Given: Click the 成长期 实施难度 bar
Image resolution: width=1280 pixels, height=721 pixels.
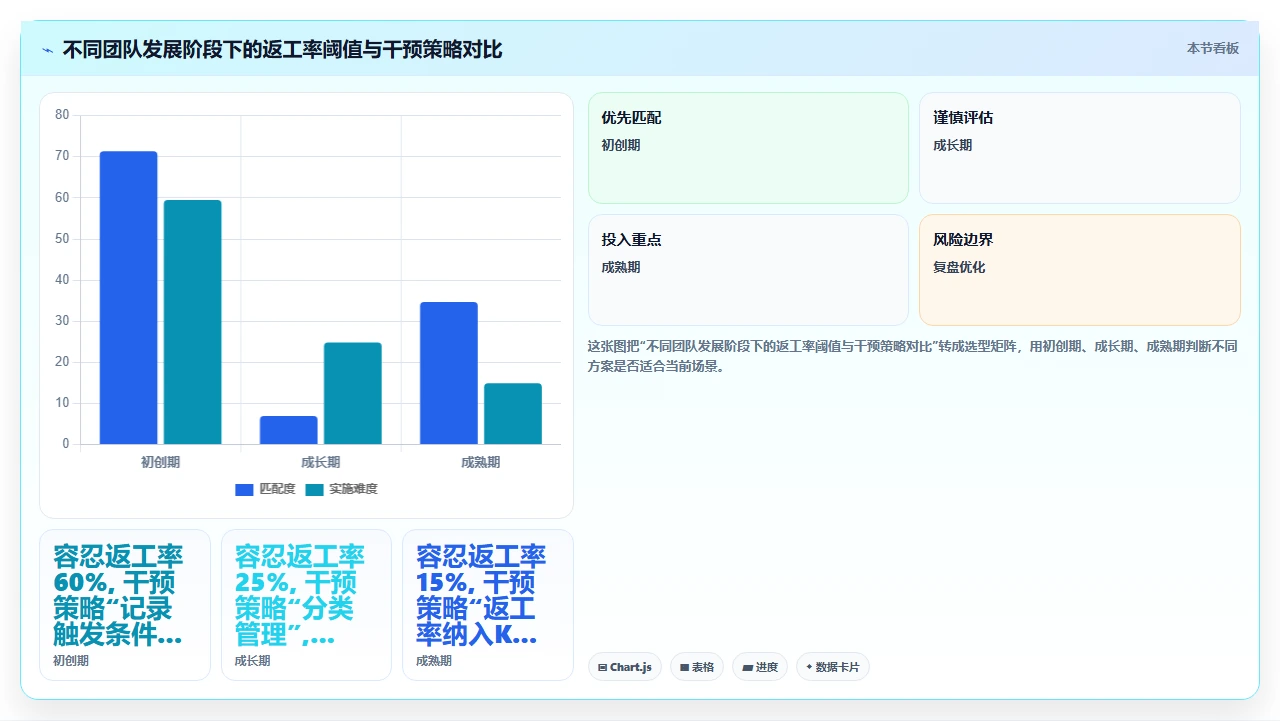Looking at the screenshot, I should [352, 393].
